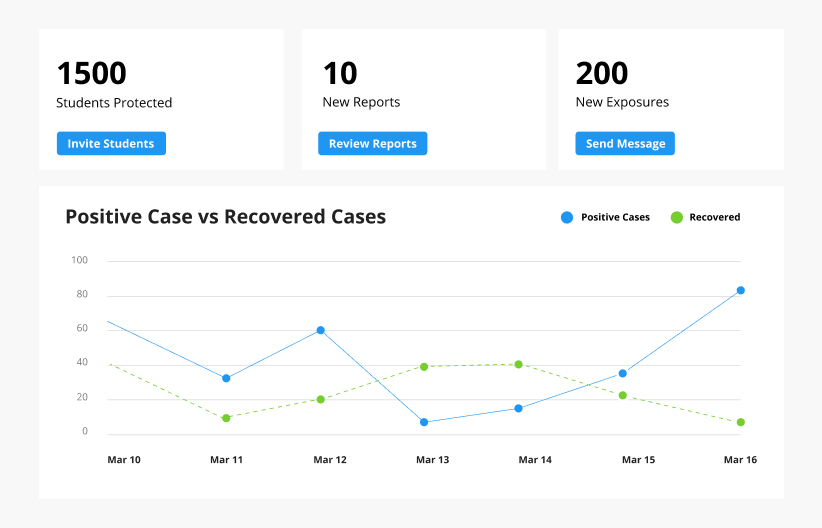Click the Mar 14 axis label

pyautogui.click(x=535, y=460)
